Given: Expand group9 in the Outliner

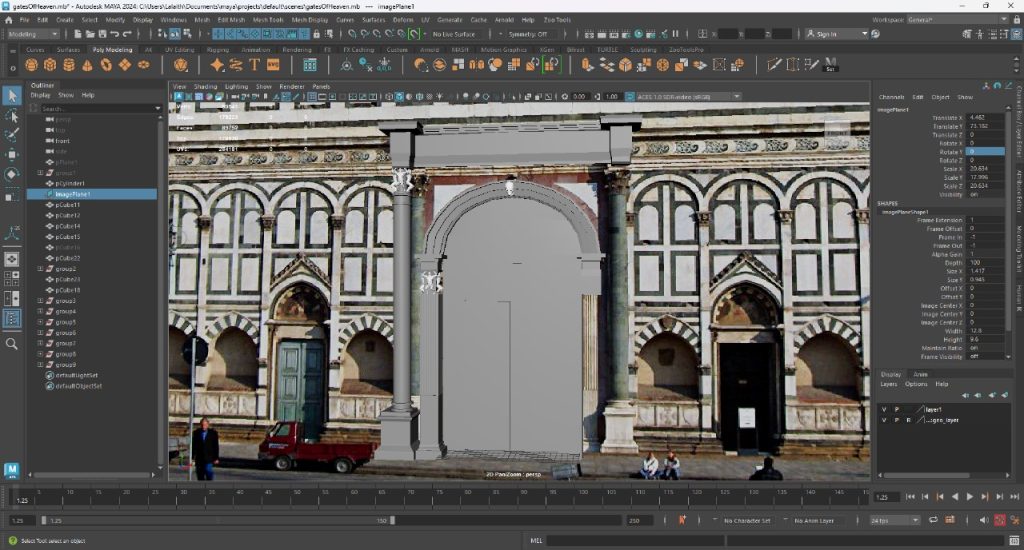Looking at the screenshot, I should pos(40,364).
